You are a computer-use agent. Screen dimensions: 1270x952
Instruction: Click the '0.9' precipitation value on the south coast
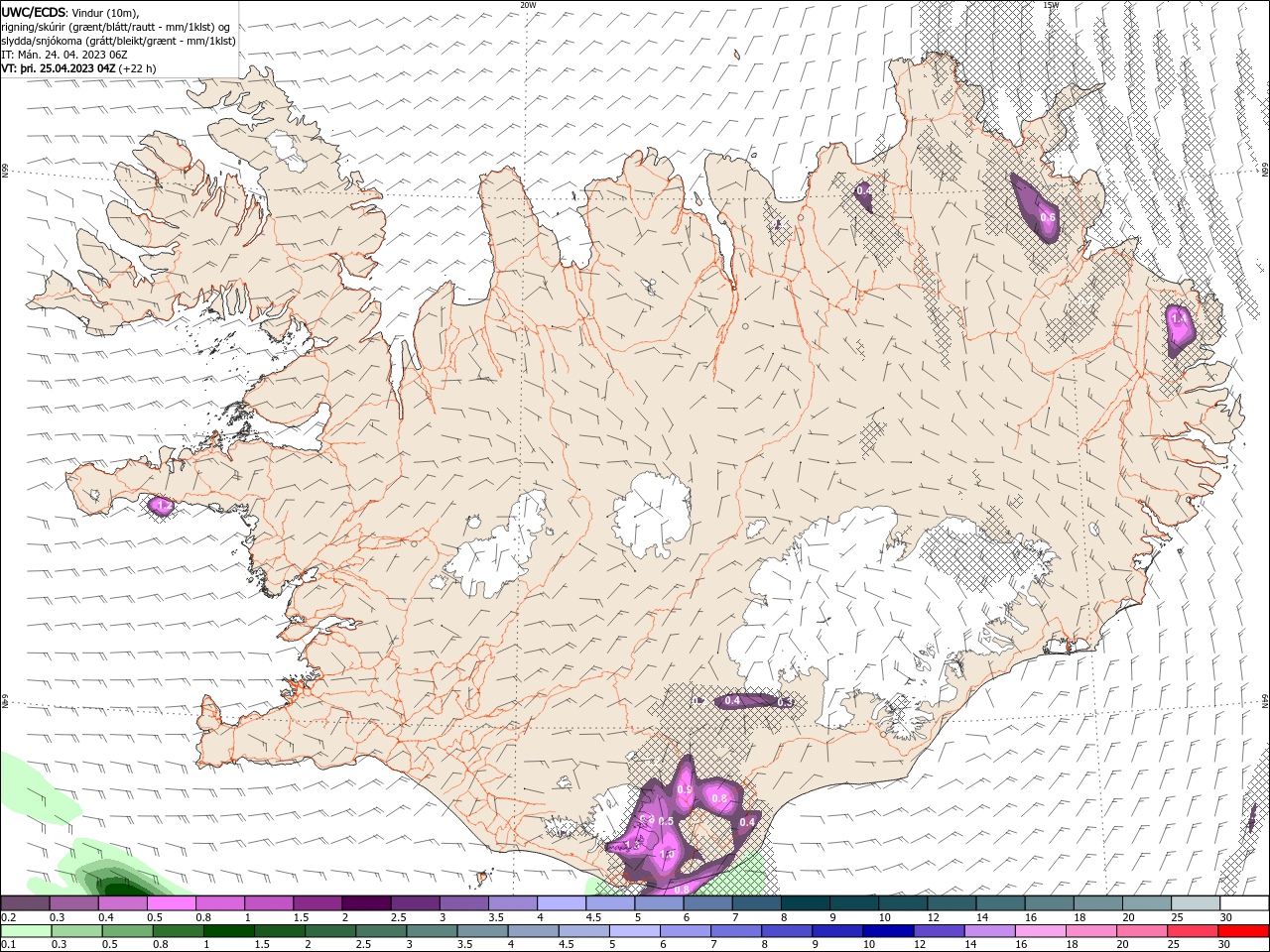(x=684, y=790)
